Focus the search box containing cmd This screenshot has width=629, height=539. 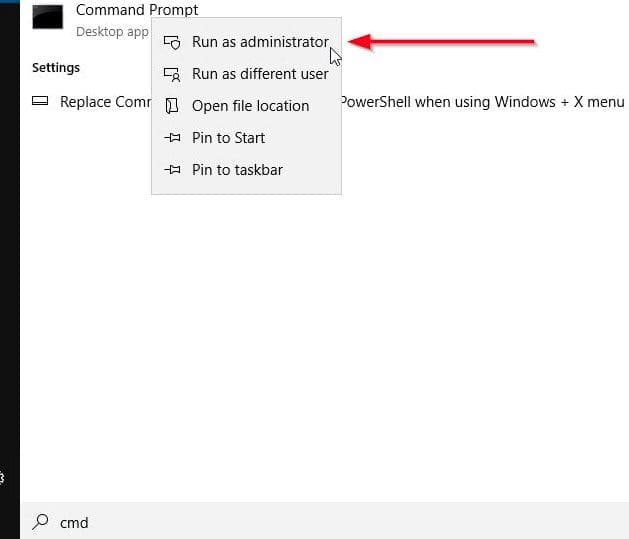click(x=300, y=521)
